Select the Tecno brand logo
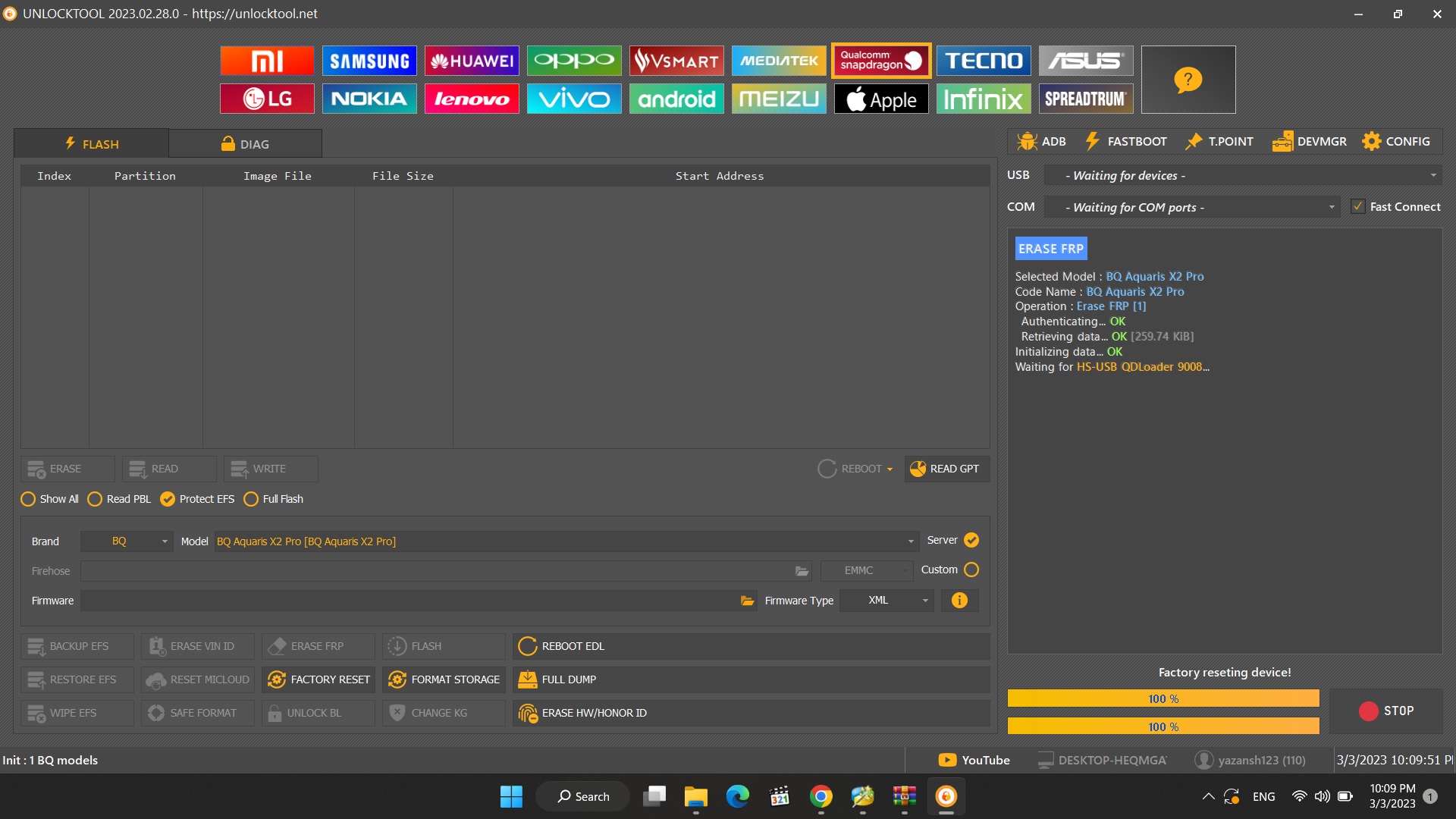 (x=984, y=61)
